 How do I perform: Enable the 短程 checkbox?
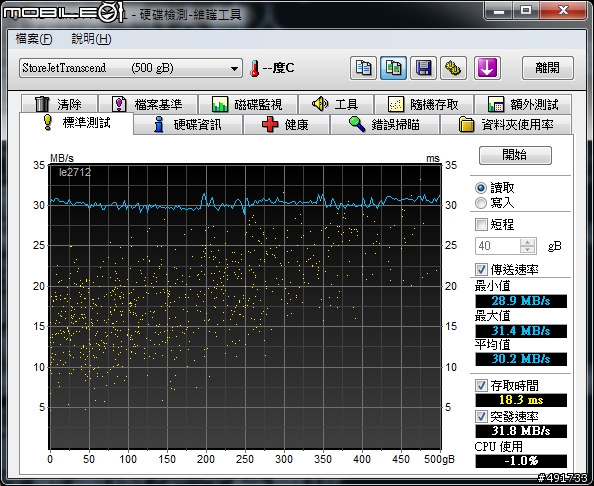[x=481, y=224]
